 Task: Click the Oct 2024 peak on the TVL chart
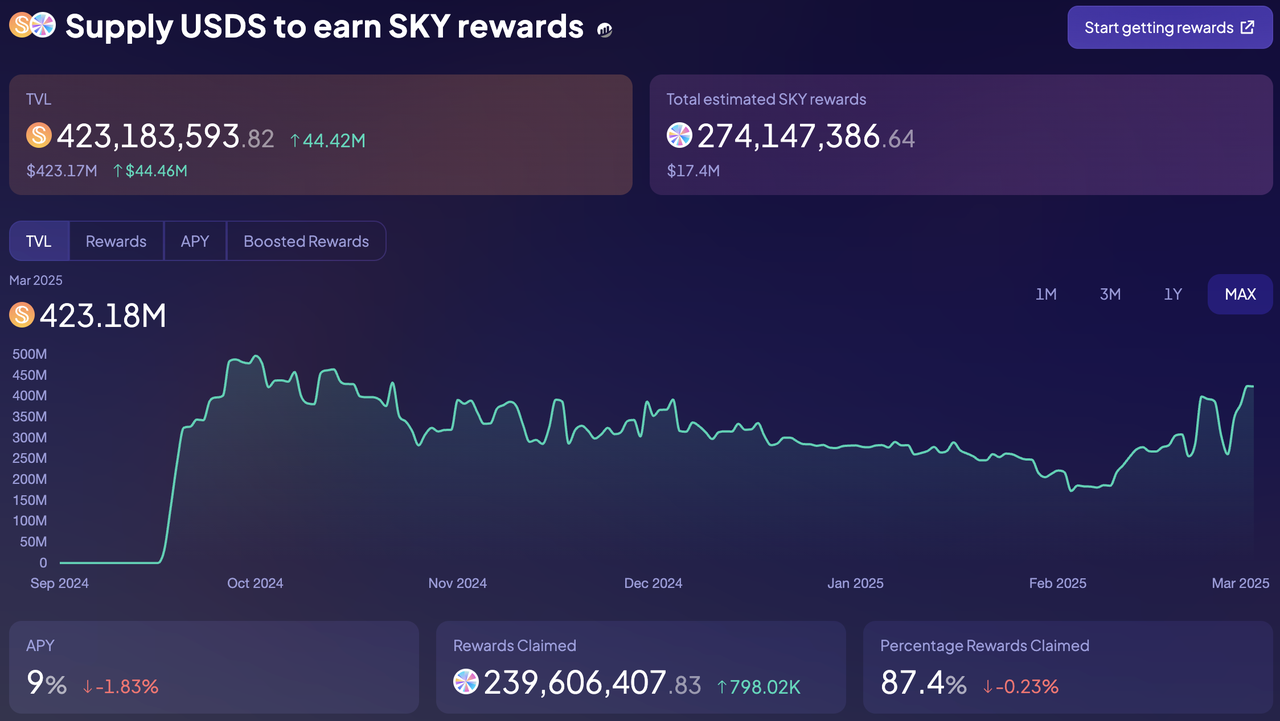256,356
